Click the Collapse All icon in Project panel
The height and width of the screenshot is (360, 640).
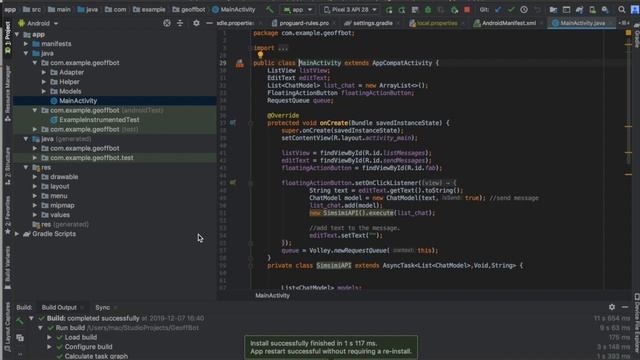180,23
